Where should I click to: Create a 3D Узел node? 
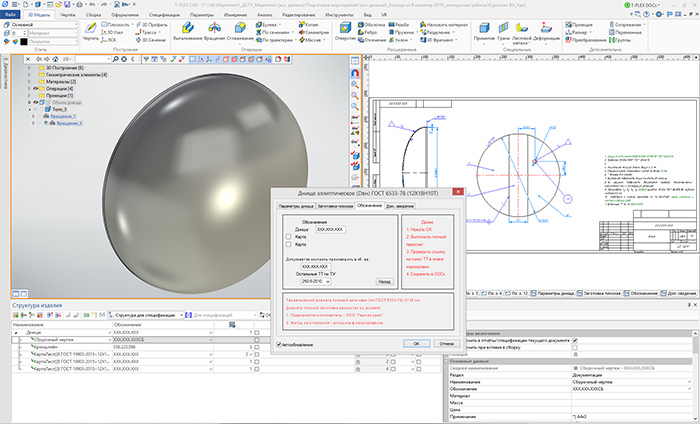112,32
